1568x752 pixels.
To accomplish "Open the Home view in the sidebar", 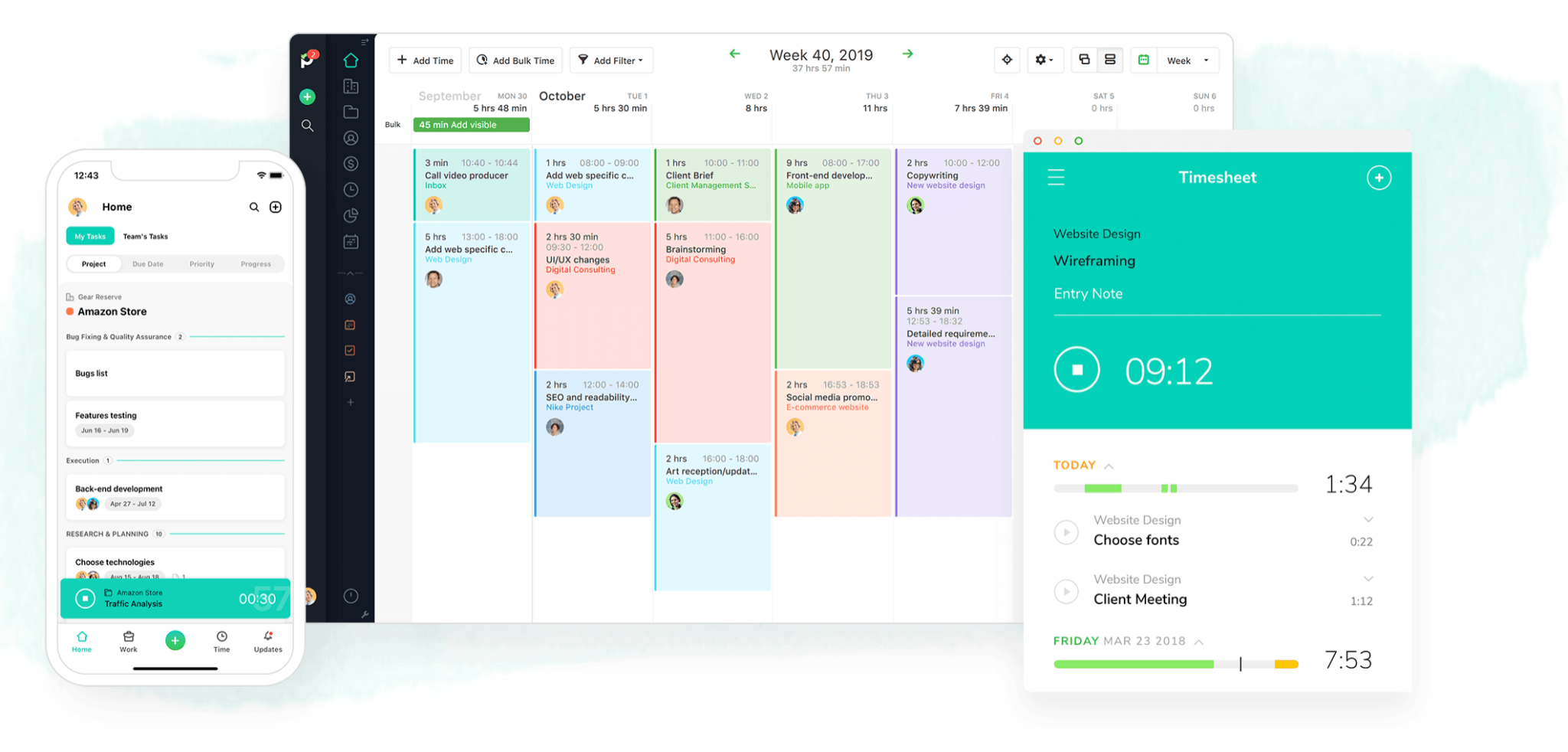I will 351,60.
